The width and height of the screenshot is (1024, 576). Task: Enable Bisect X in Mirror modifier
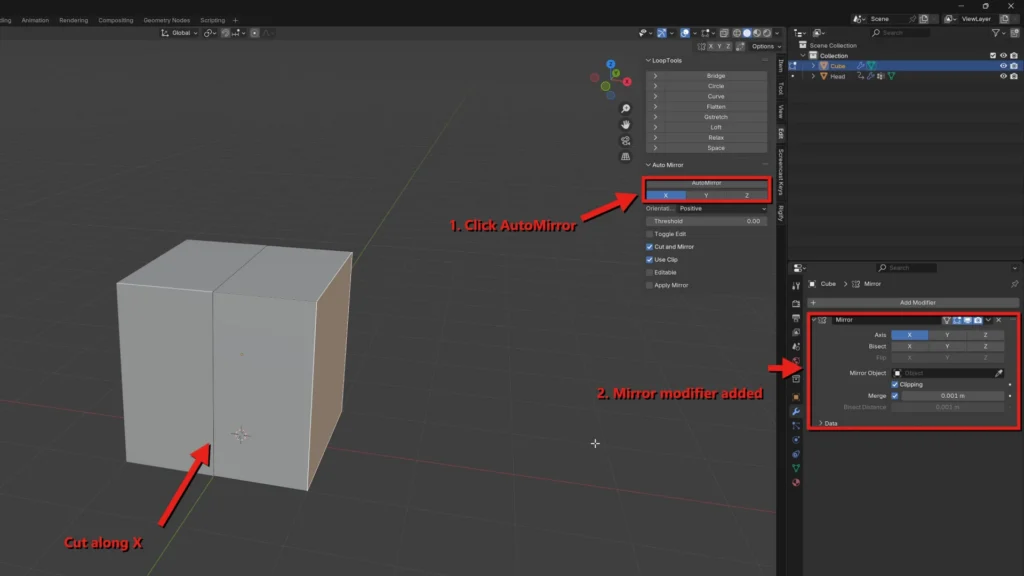point(909,347)
